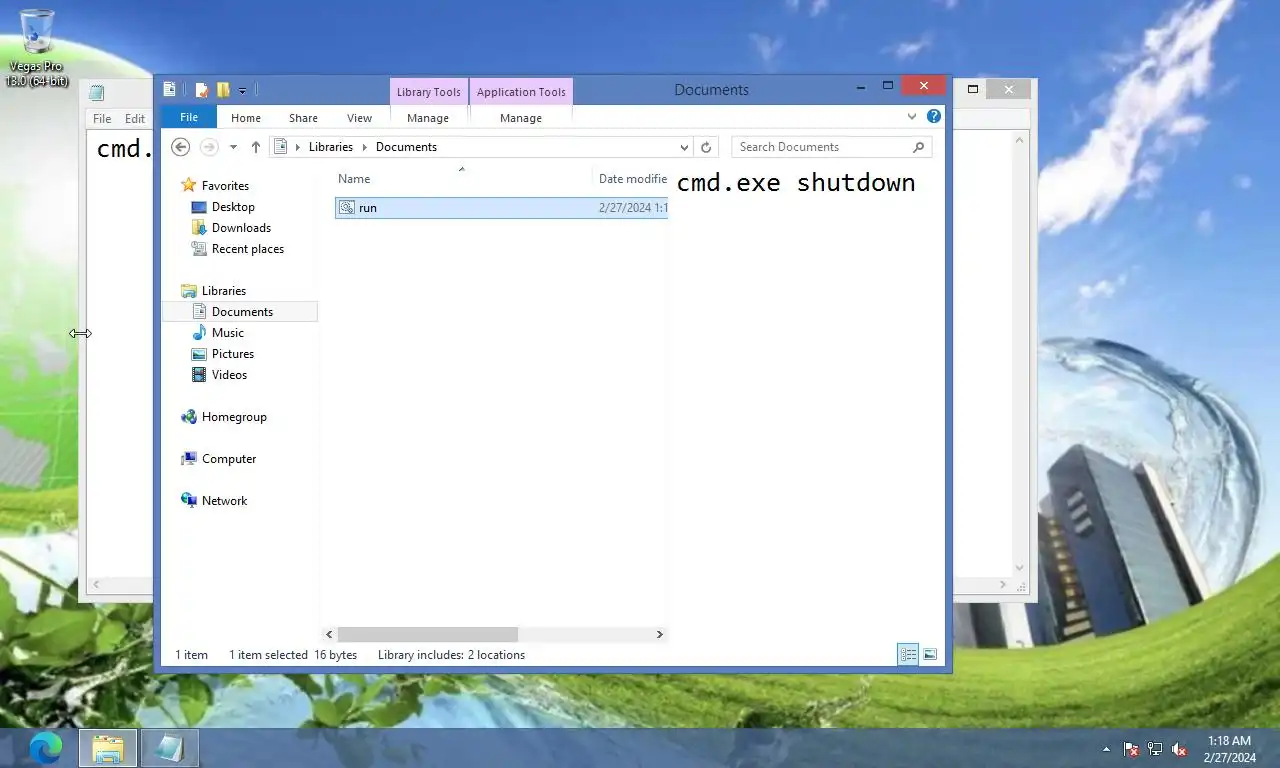Open Edit menu in Notepad window

tap(135, 118)
